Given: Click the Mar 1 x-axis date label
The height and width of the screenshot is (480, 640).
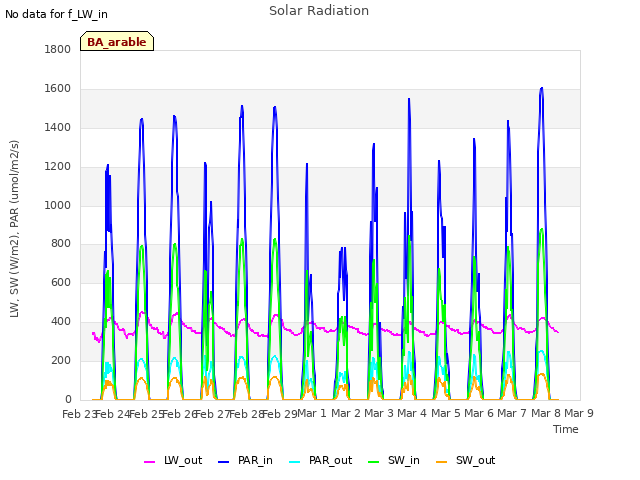Looking at the screenshot, I should [312, 413].
